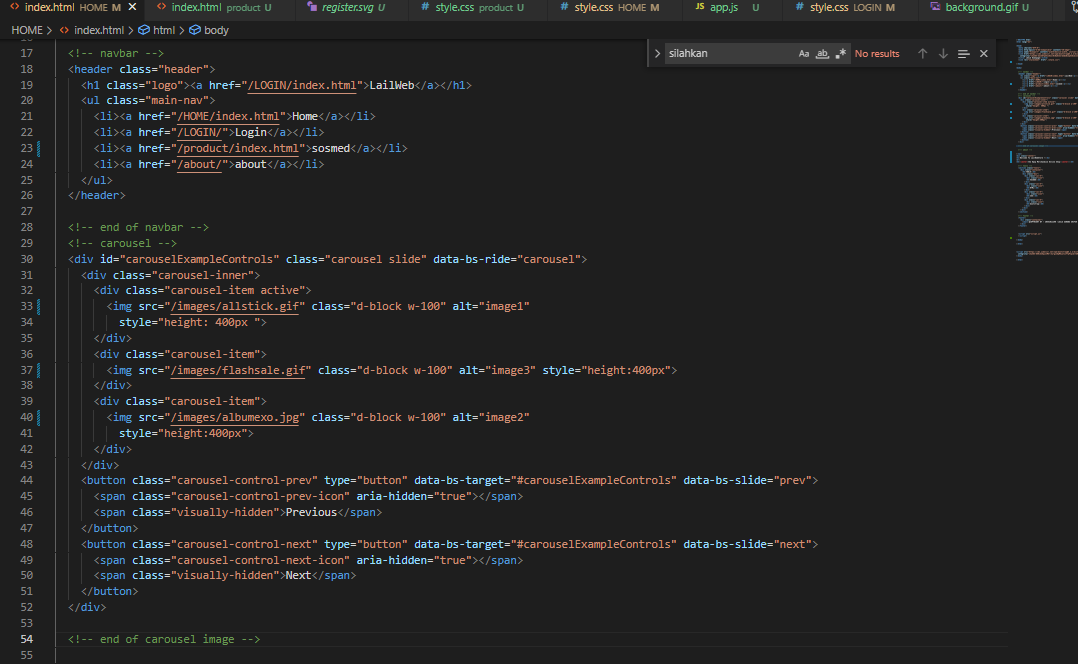Image resolution: width=1078 pixels, height=664 pixels.
Task: Click HTML file icon on index.html product tab
Action: point(162,7)
